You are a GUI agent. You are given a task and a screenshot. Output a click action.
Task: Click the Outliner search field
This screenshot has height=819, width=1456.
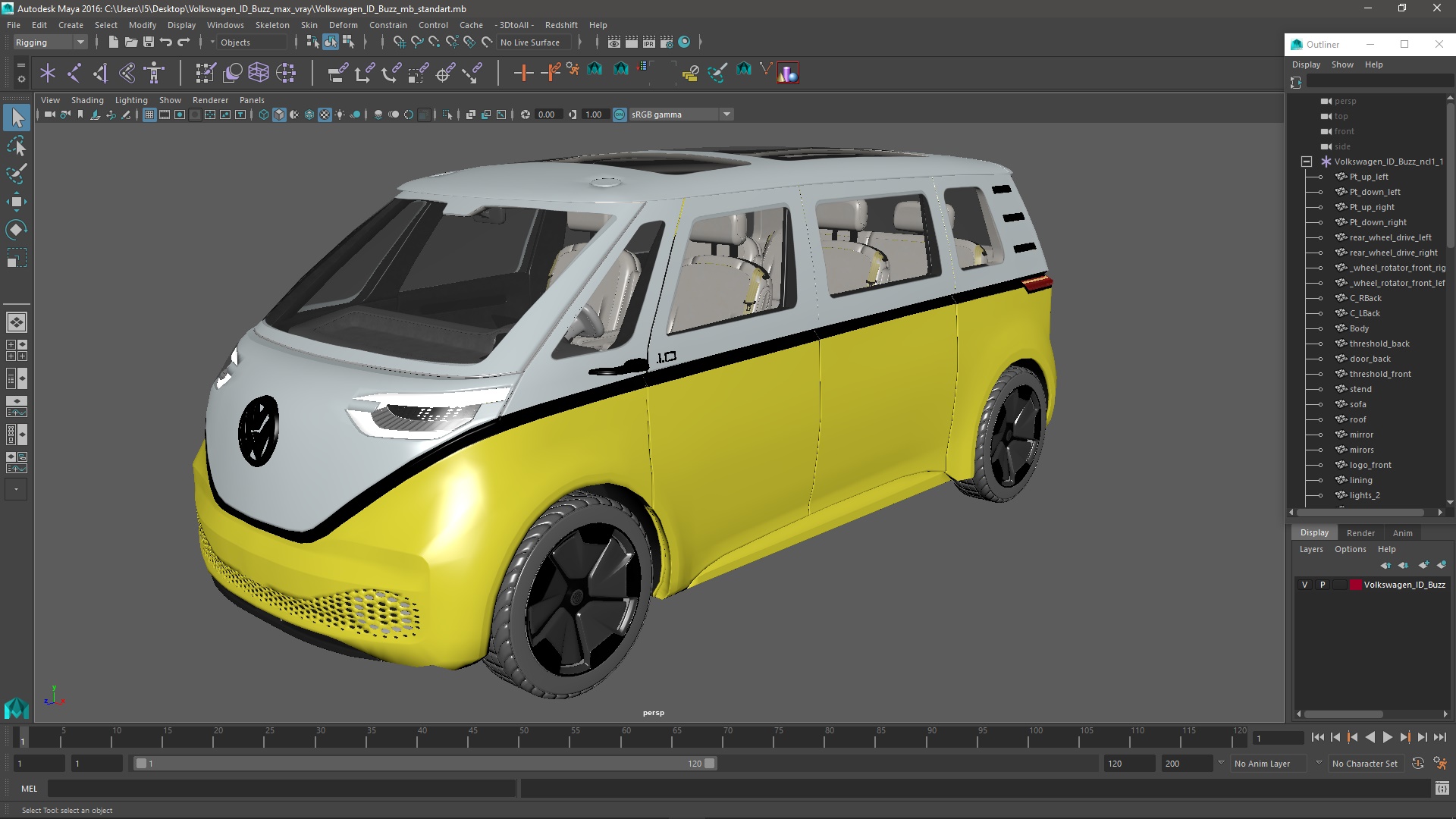pyautogui.click(x=1379, y=82)
